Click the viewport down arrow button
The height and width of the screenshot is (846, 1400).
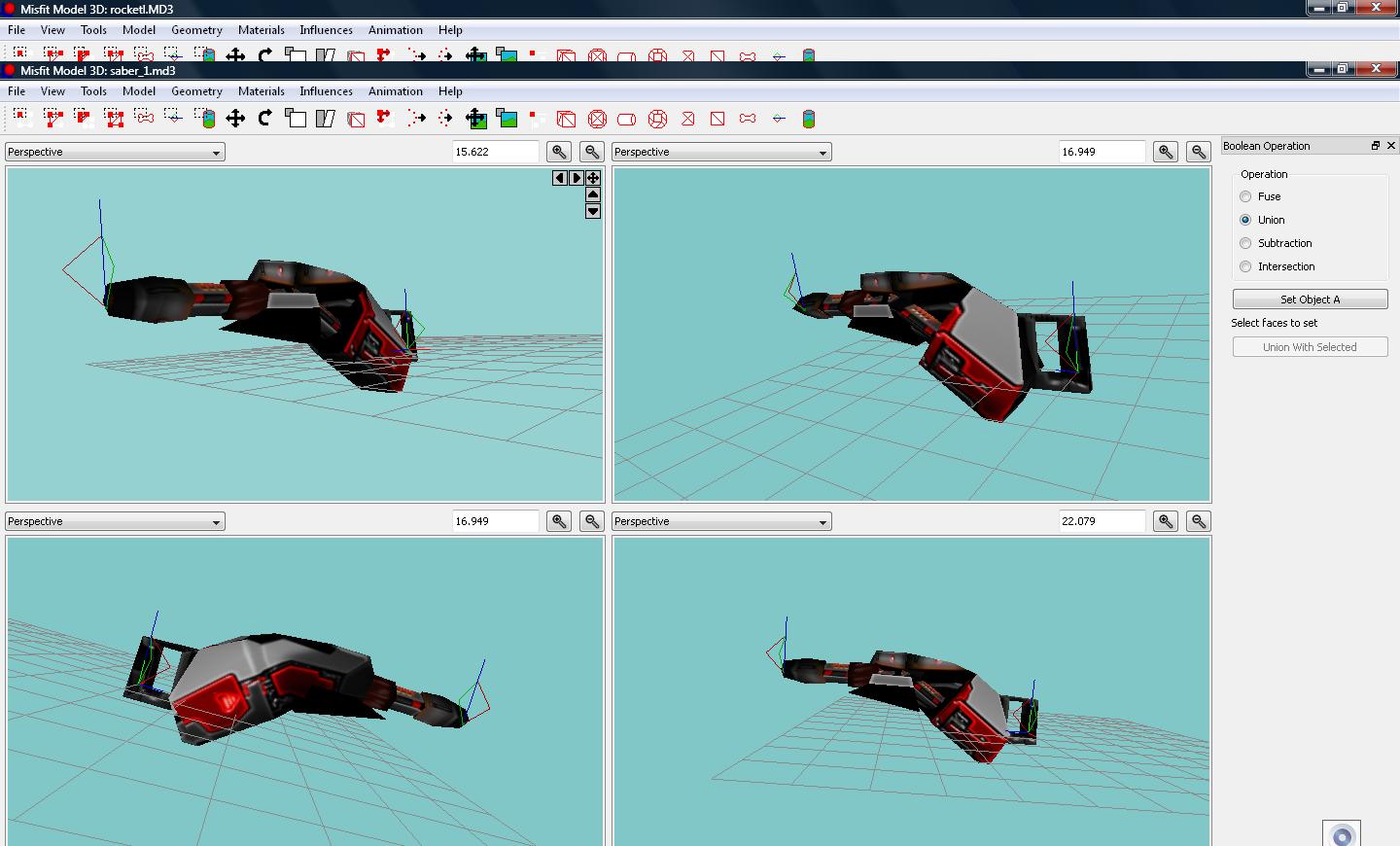[x=593, y=212]
